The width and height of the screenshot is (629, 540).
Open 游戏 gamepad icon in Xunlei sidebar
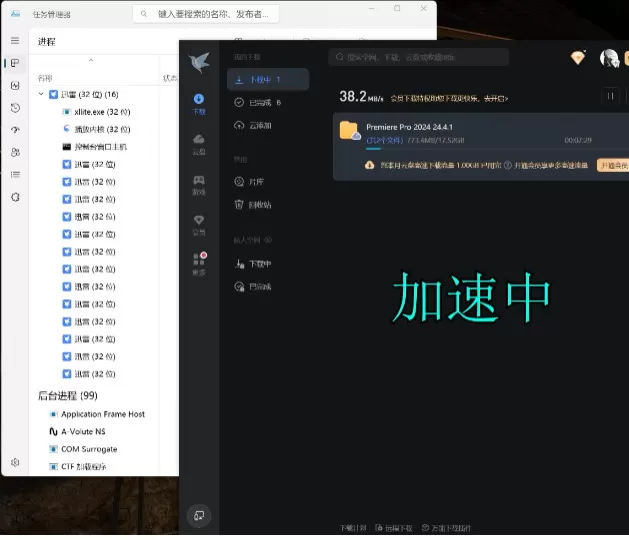pos(199,185)
